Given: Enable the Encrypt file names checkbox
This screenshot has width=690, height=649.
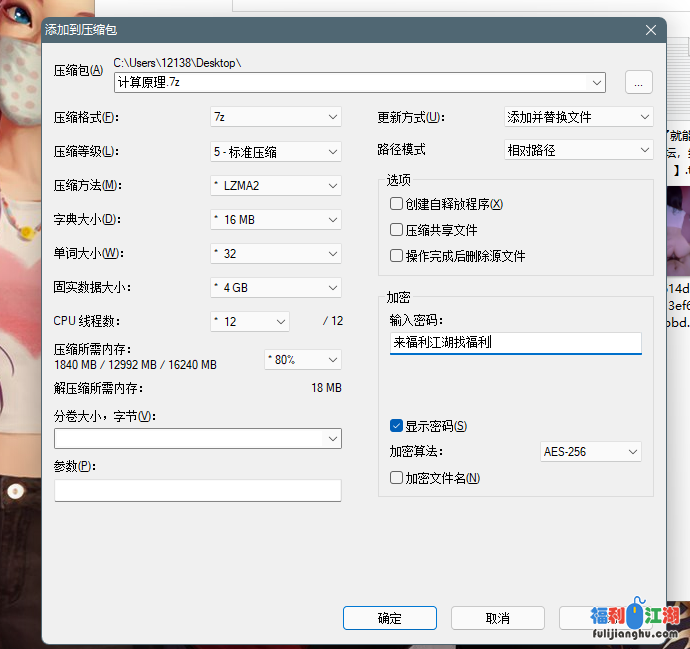Looking at the screenshot, I should 397,478.
